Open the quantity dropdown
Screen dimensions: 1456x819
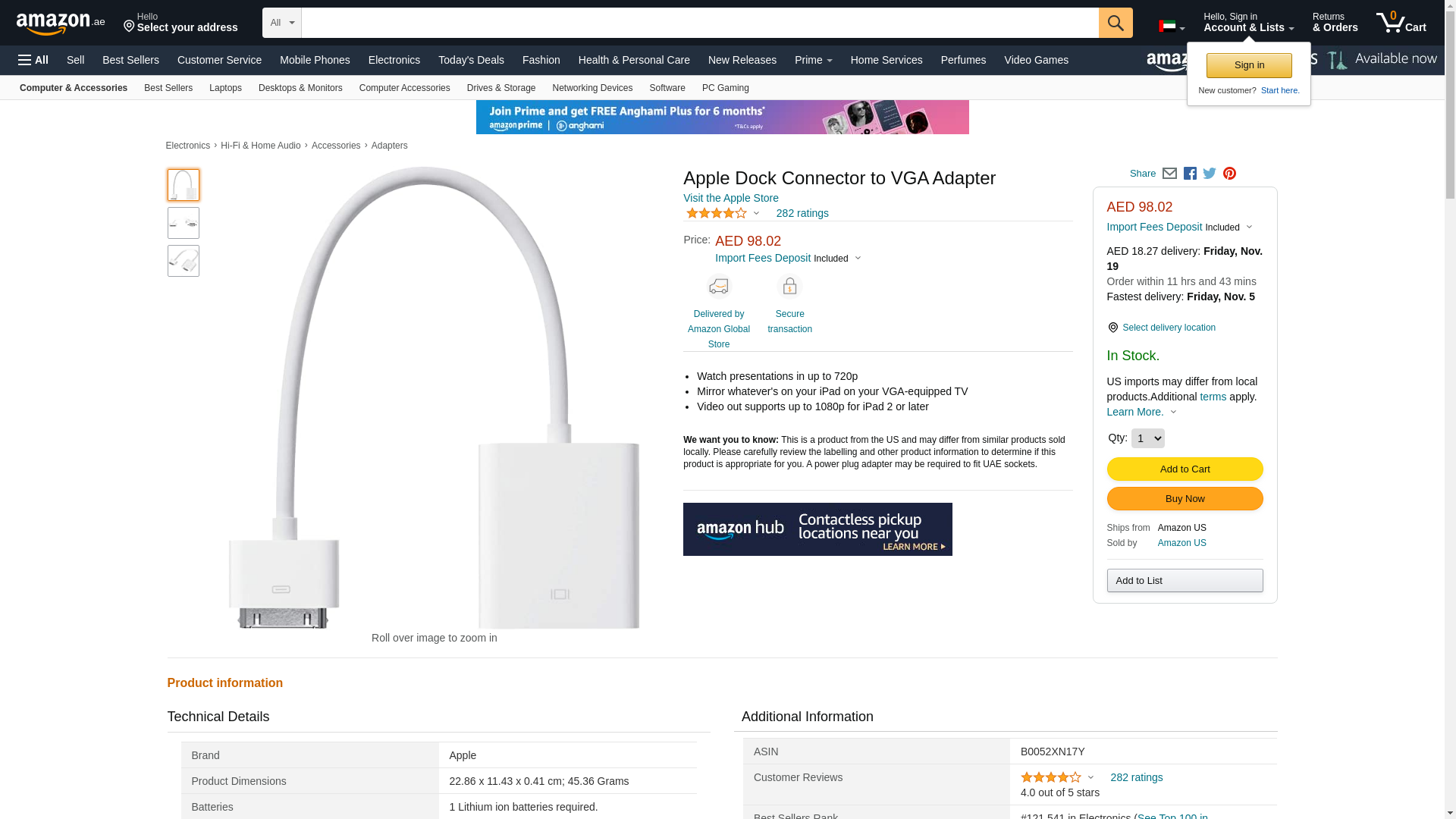pyautogui.click(x=1147, y=438)
